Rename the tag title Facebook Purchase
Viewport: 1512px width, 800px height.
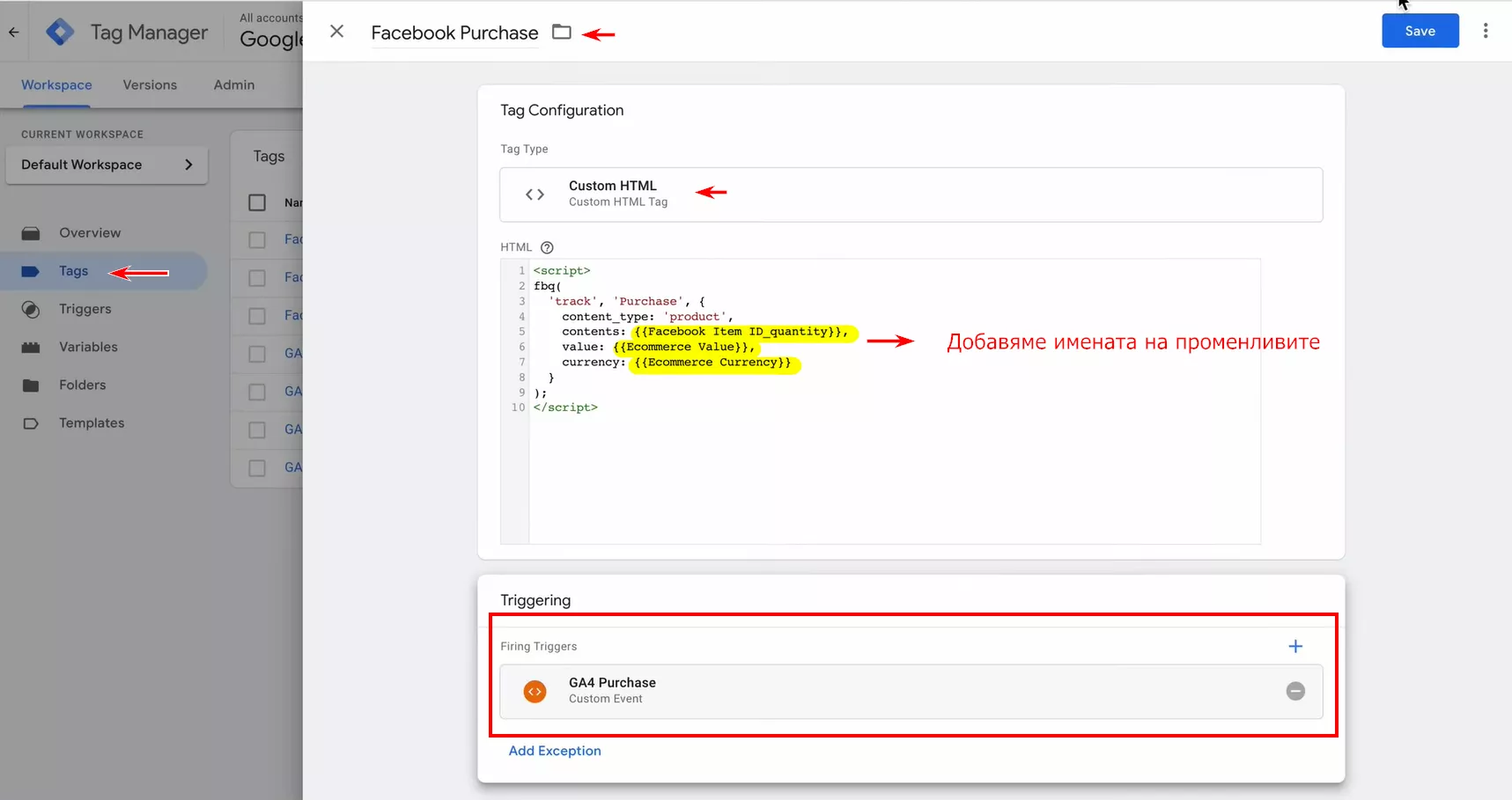(x=454, y=33)
